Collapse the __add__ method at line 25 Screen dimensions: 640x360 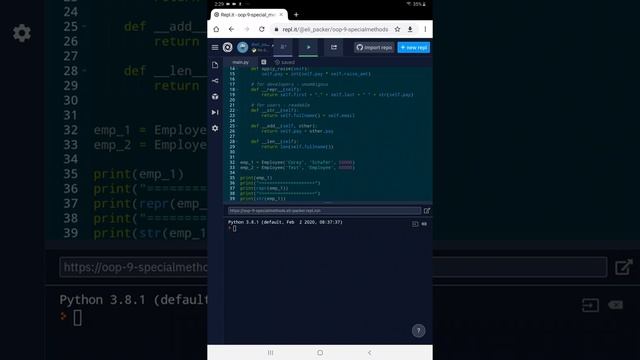pyautogui.click(x=237, y=126)
